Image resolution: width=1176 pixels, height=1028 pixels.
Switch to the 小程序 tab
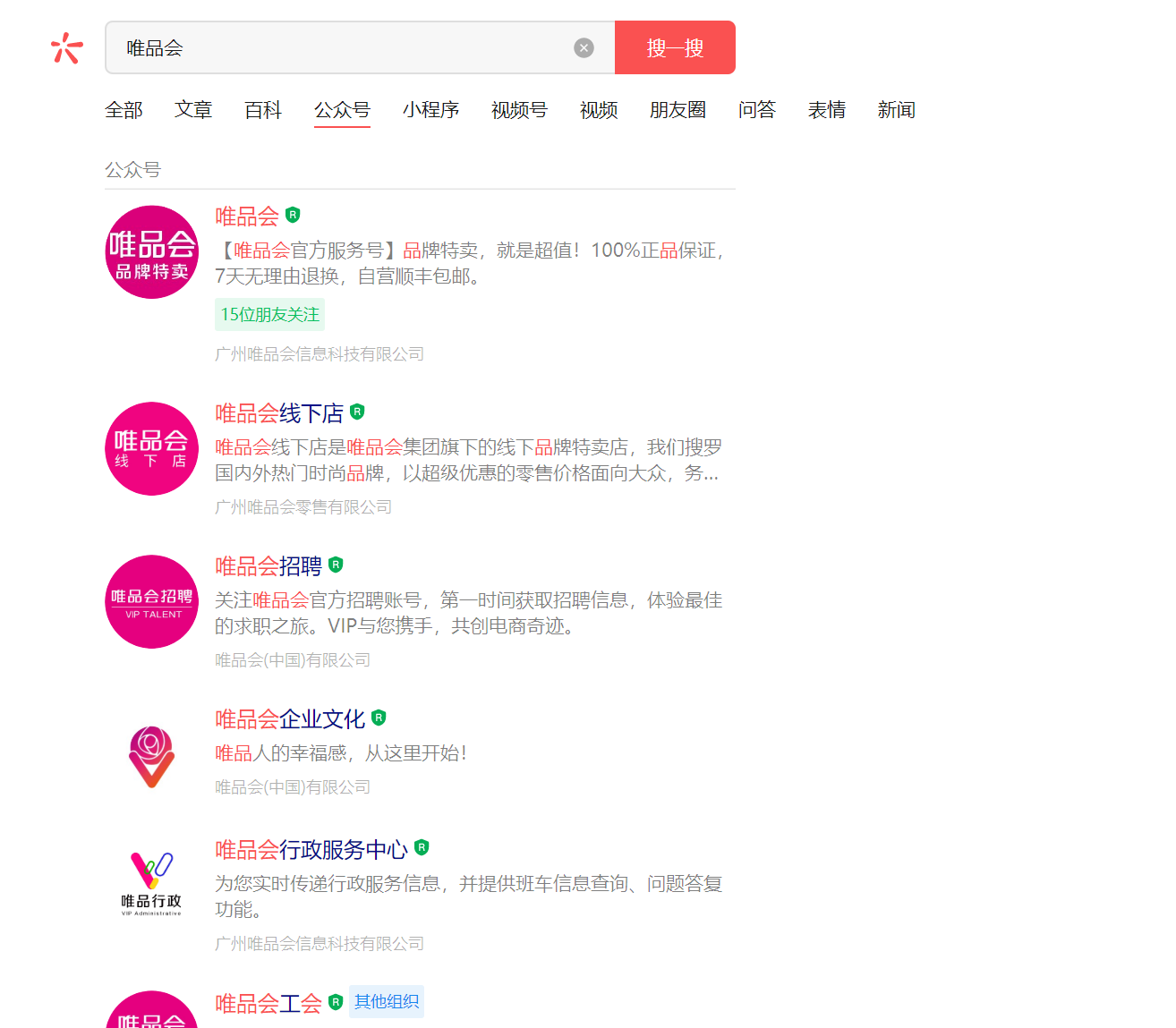(430, 110)
